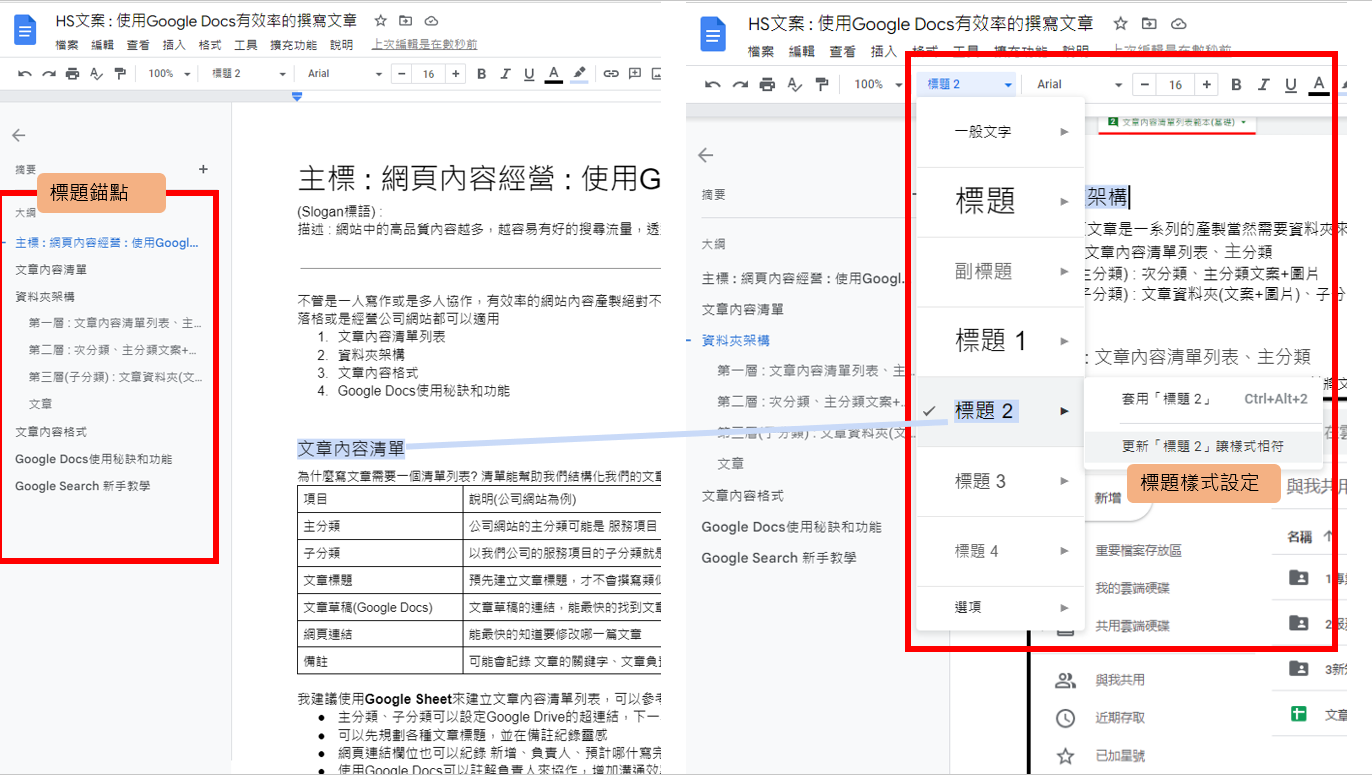This screenshot has width=1372, height=775.
Task: Run spell check in left screenshot toolbar
Action: 96,74
